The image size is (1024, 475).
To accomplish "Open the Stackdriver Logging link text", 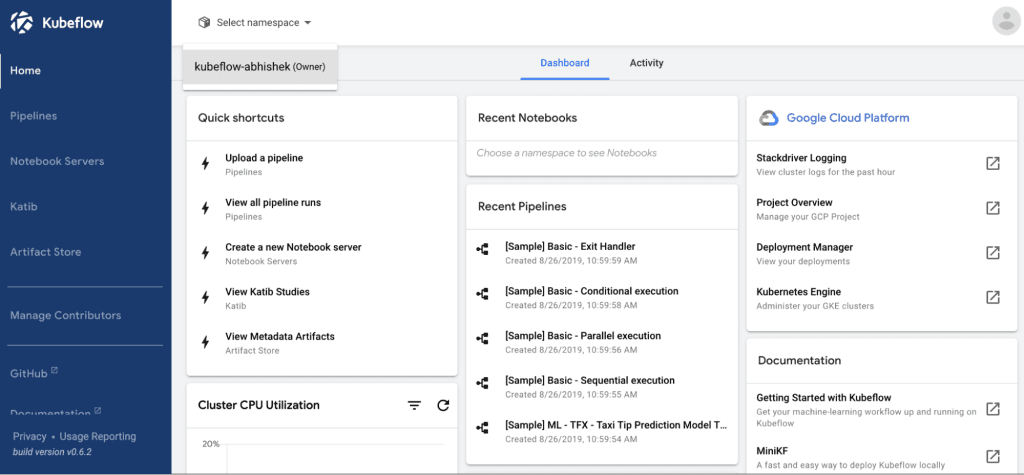I will pos(801,158).
